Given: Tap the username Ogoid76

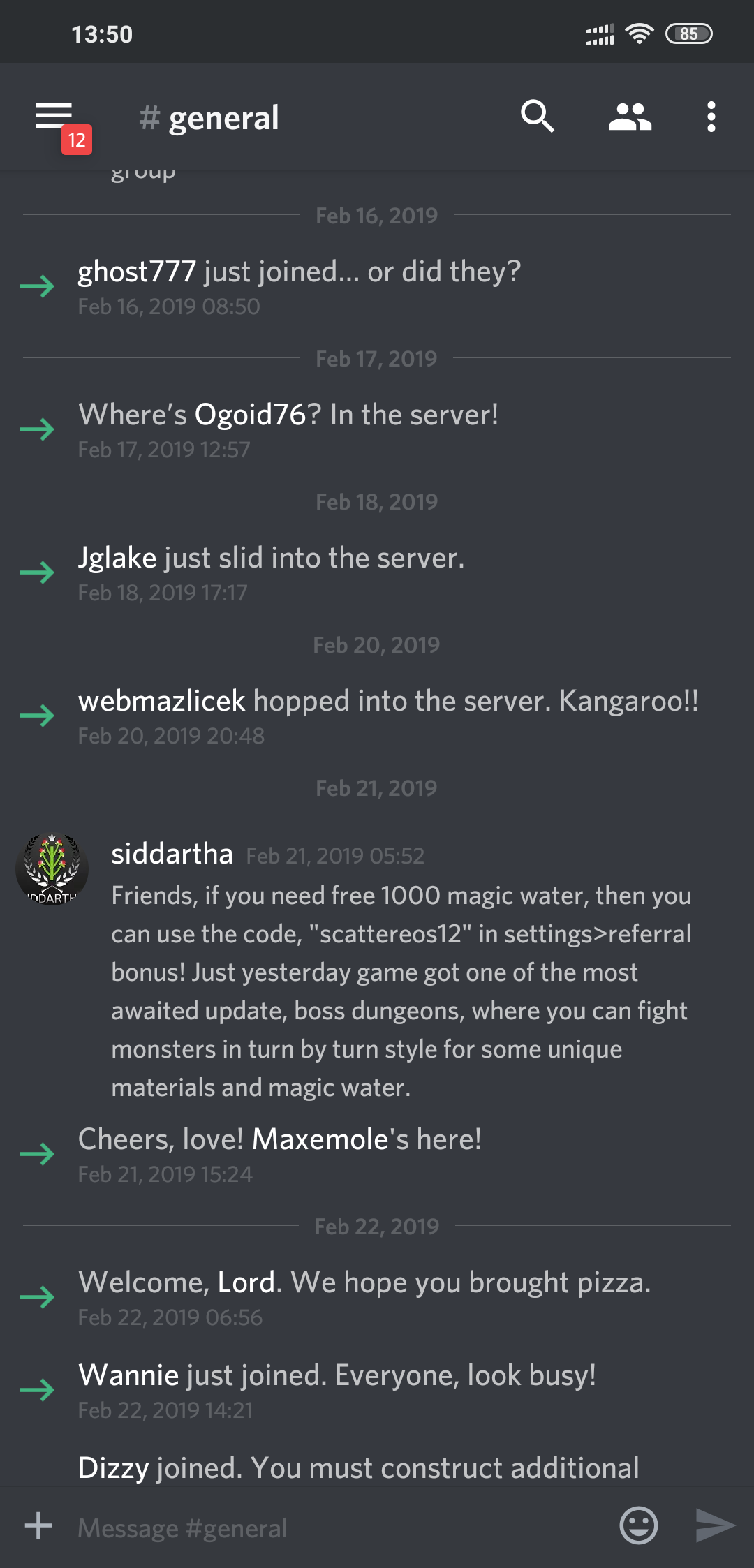Looking at the screenshot, I should tap(250, 415).
